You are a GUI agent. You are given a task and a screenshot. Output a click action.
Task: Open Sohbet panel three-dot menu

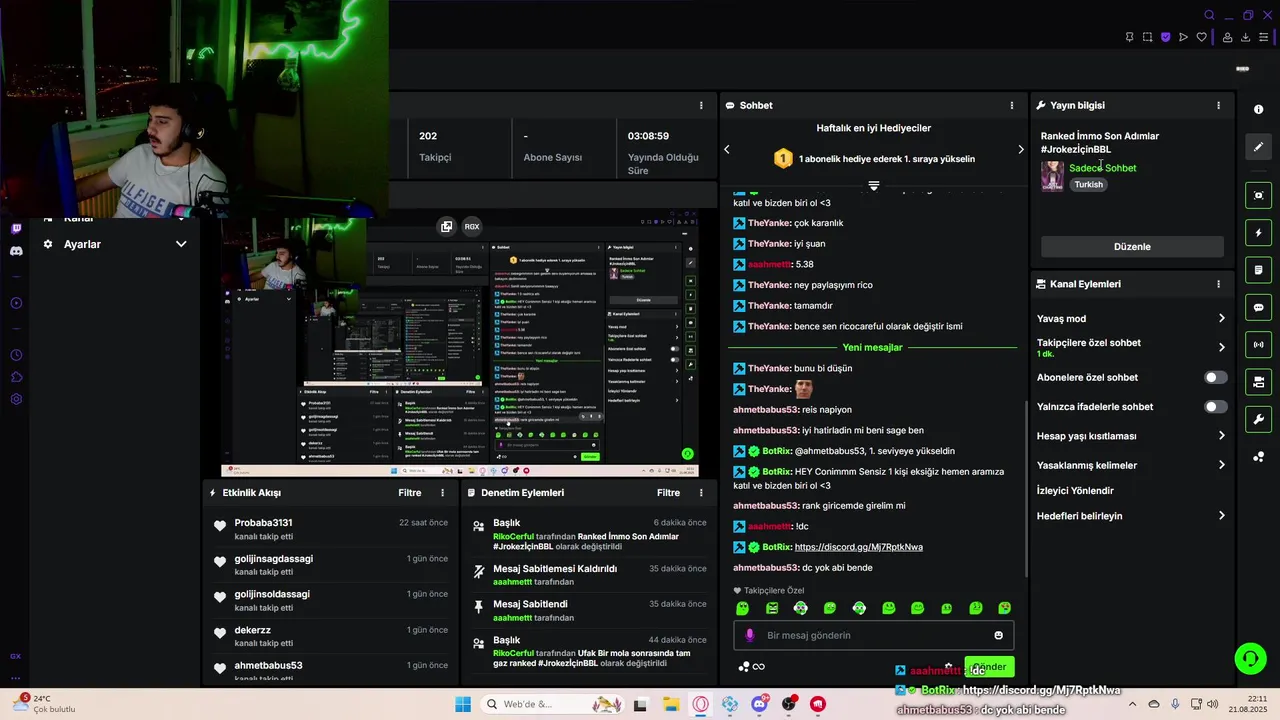pos(1011,105)
